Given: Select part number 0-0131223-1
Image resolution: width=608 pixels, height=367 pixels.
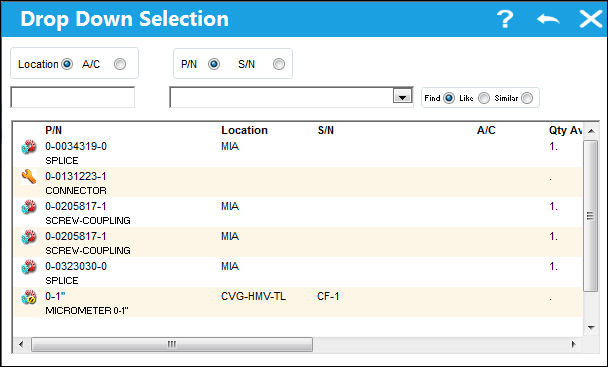Looking at the screenshot, I should [76, 176].
